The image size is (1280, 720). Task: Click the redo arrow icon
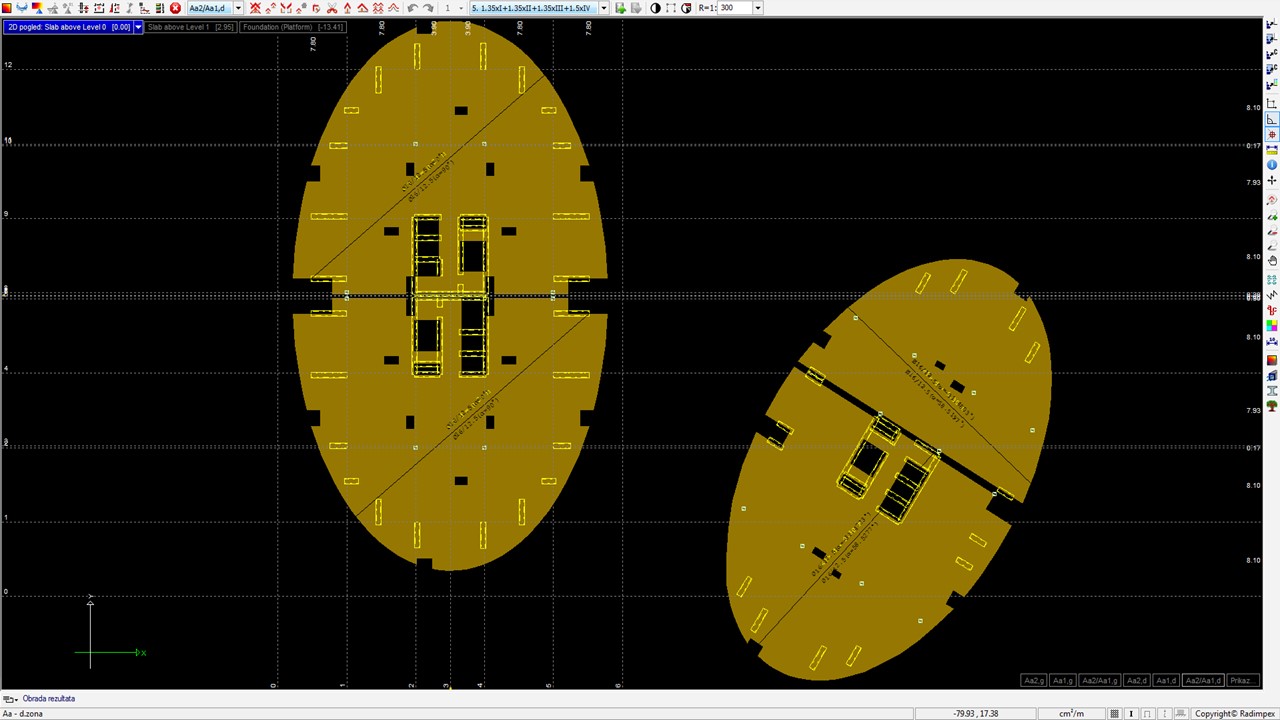[x=428, y=8]
